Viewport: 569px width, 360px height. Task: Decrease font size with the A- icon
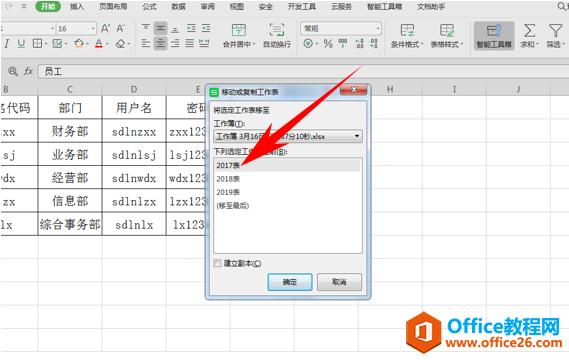pos(120,28)
